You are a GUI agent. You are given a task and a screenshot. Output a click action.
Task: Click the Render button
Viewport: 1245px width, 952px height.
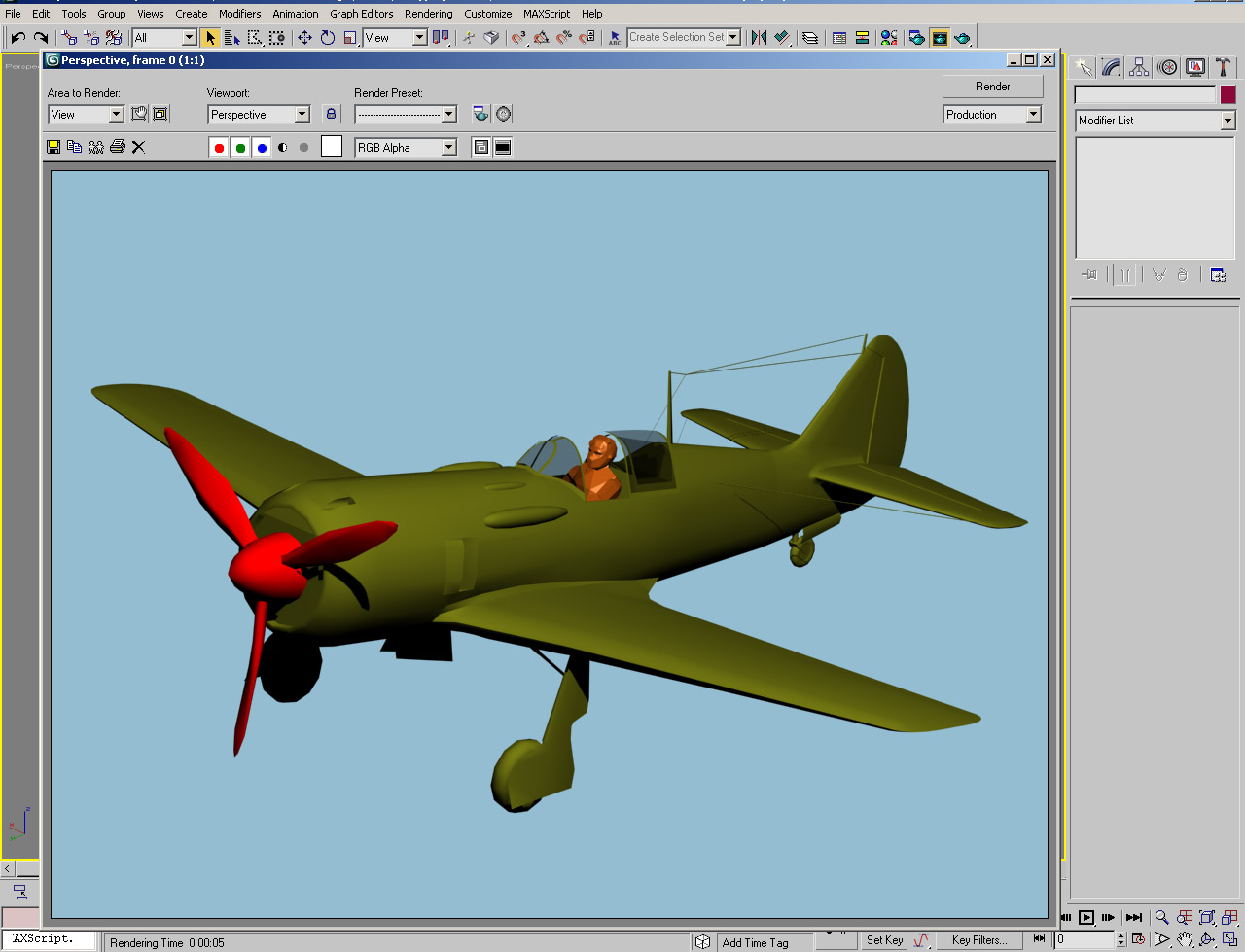point(992,87)
